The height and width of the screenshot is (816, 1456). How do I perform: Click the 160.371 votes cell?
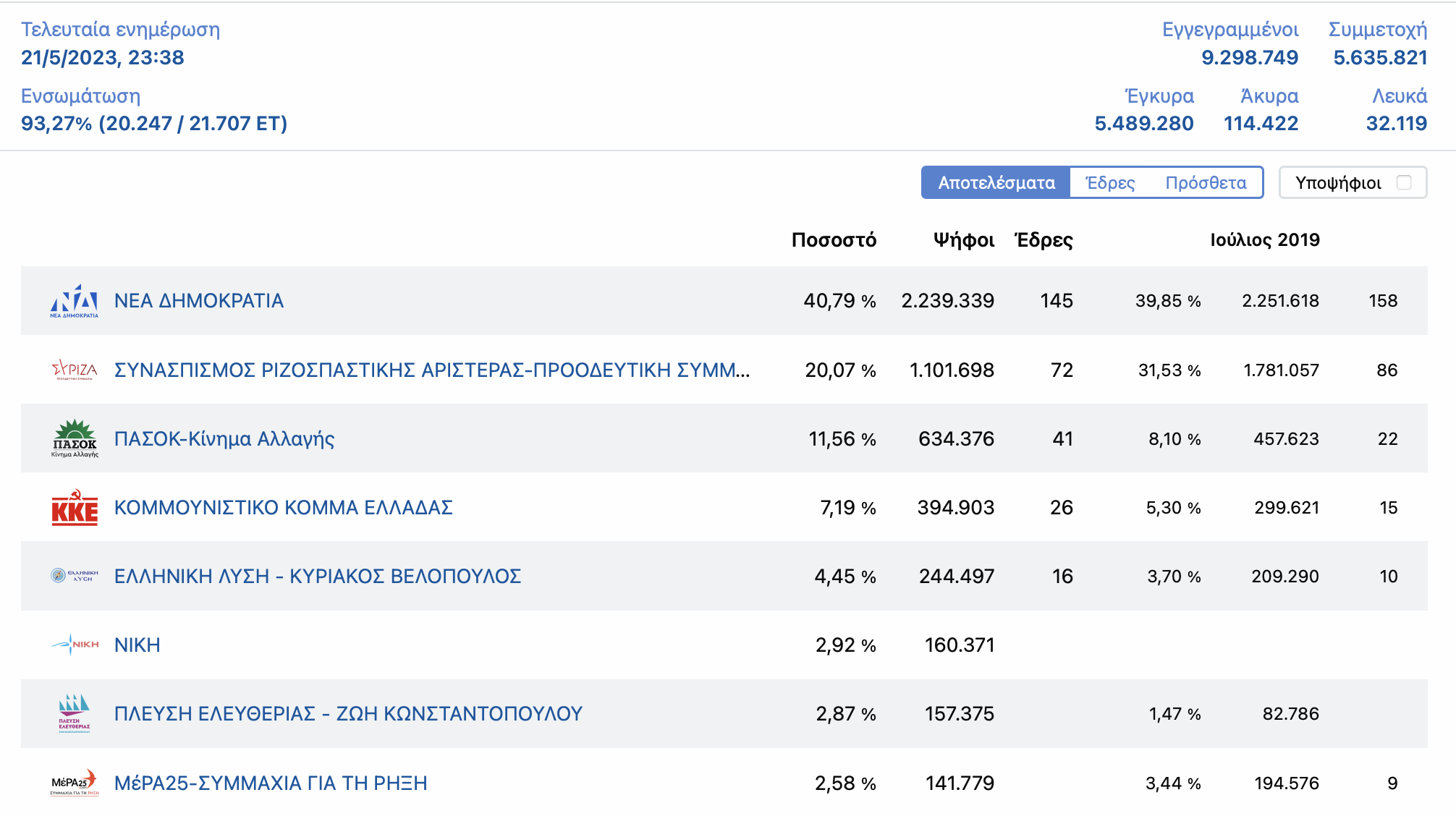(x=960, y=645)
